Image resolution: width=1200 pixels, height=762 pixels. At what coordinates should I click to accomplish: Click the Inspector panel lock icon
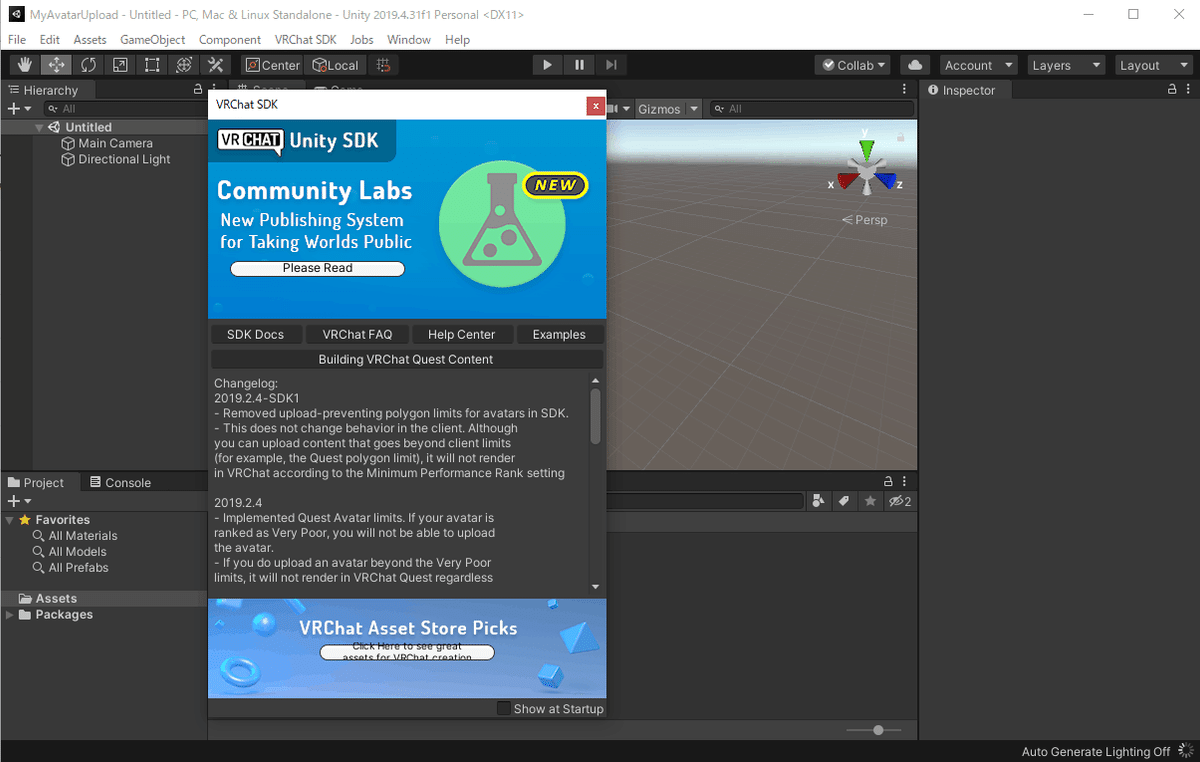tap(1173, 89)
